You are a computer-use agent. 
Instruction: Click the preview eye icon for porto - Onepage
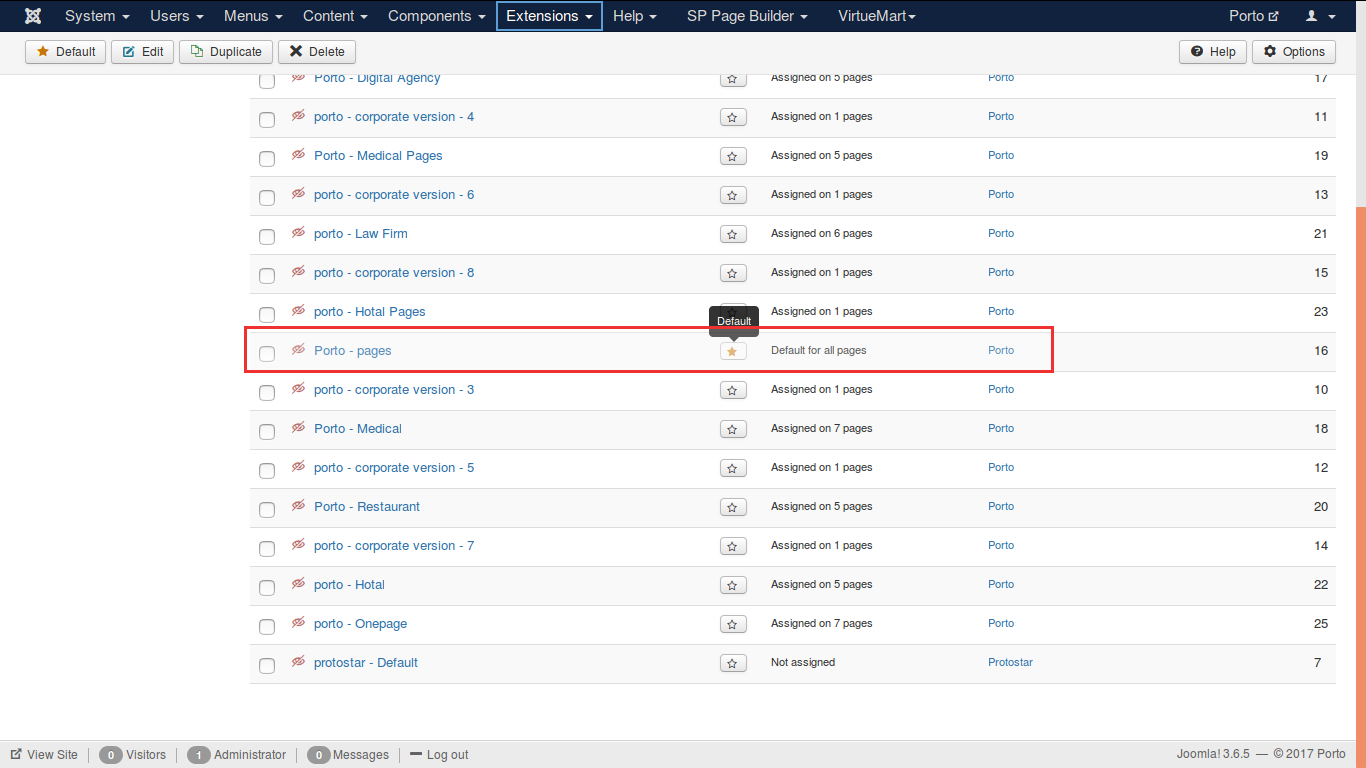pos(298,622)
